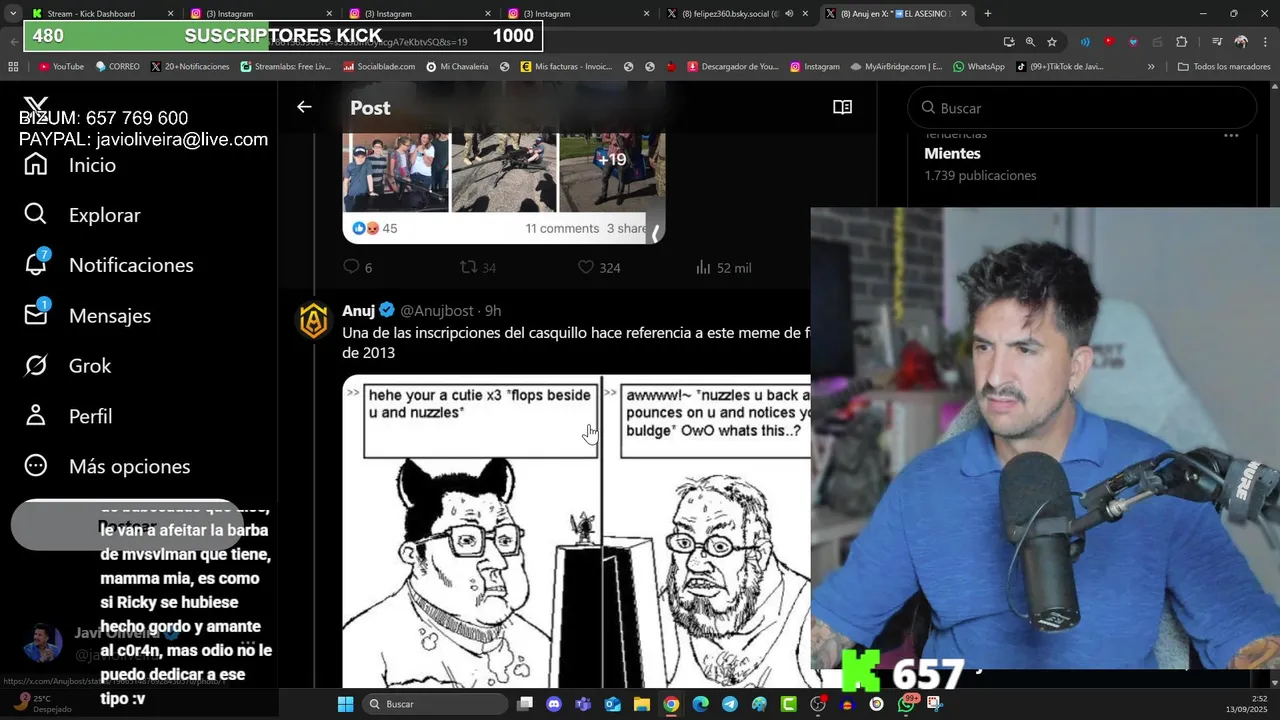Image resolution: width=1280 pixels, height=720 pixels.
Task: Open the Todos los marcadores folder
Action: pos(1224,66)
